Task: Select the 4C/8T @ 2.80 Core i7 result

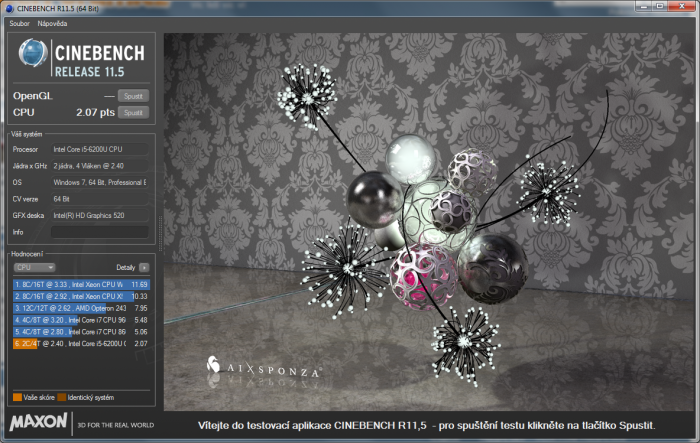Action: [x=80, y=332]
